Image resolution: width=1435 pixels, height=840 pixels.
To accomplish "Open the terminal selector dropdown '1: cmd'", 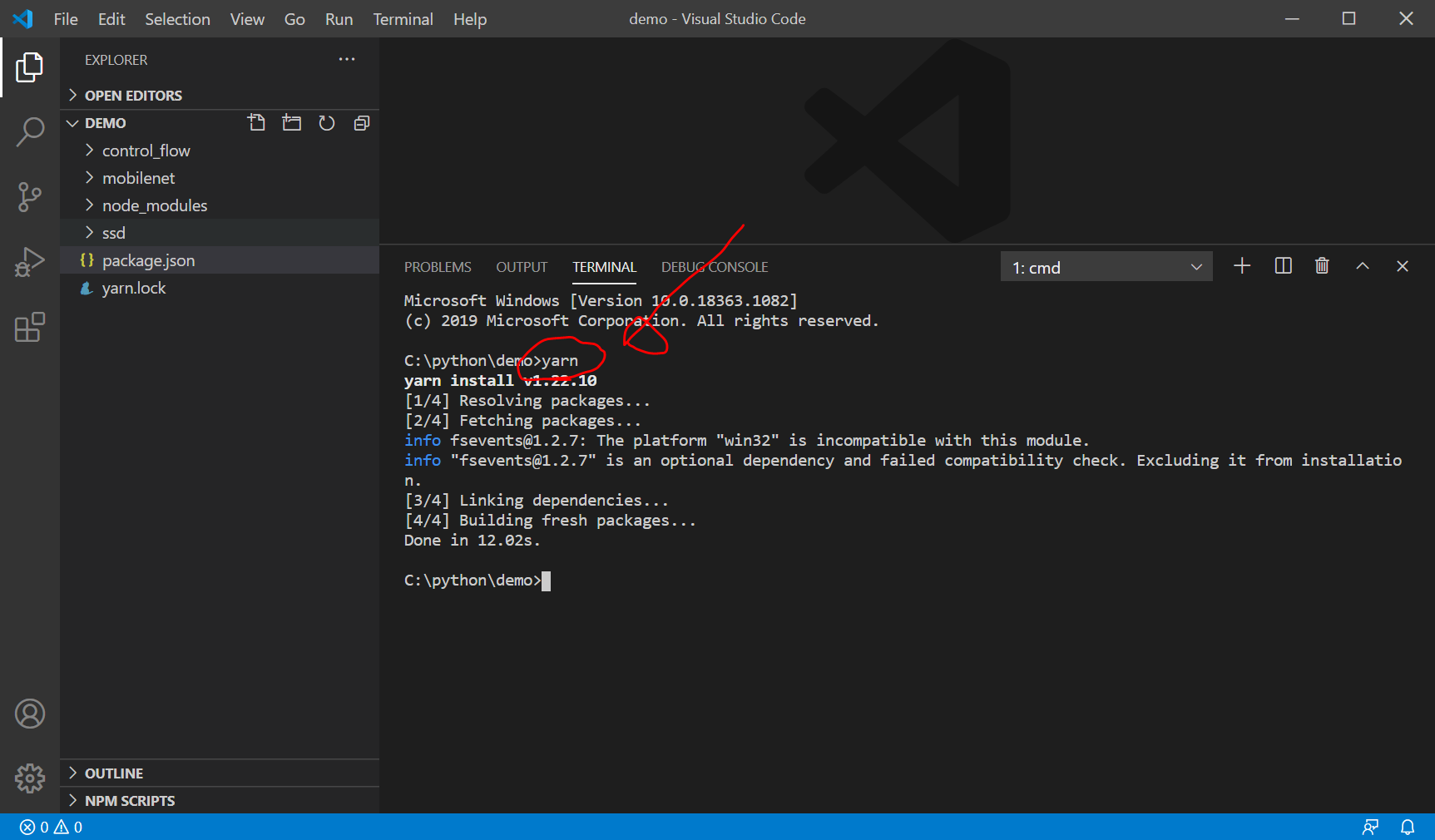I will point(1106,267).
